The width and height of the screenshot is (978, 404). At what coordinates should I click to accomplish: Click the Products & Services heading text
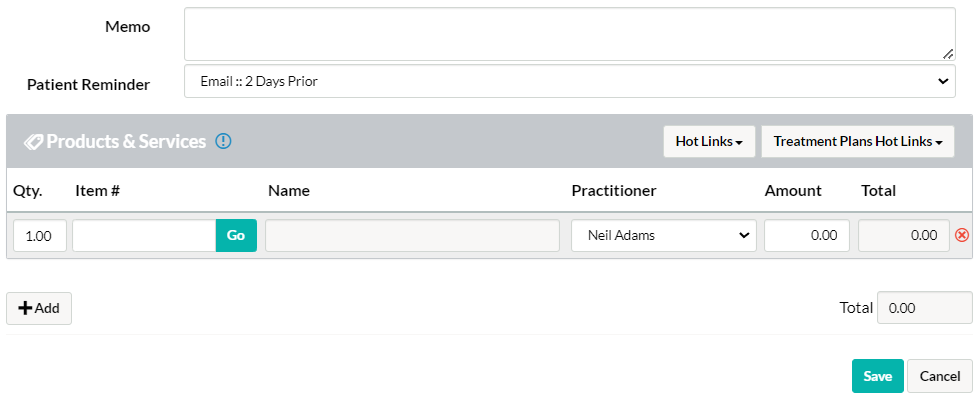(x=126, y=142)
